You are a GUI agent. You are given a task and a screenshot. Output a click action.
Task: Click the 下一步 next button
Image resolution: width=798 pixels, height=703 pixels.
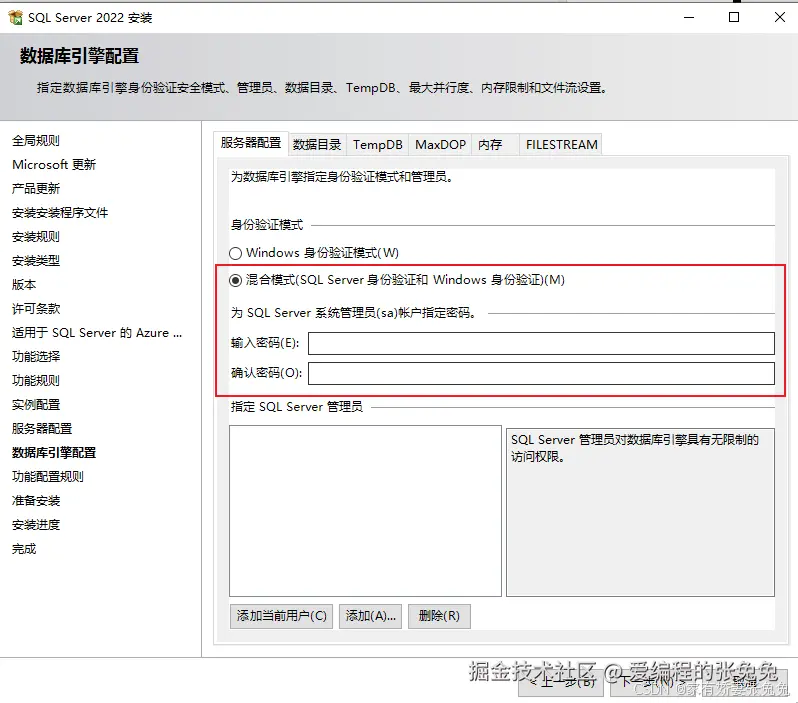[654, 682]
